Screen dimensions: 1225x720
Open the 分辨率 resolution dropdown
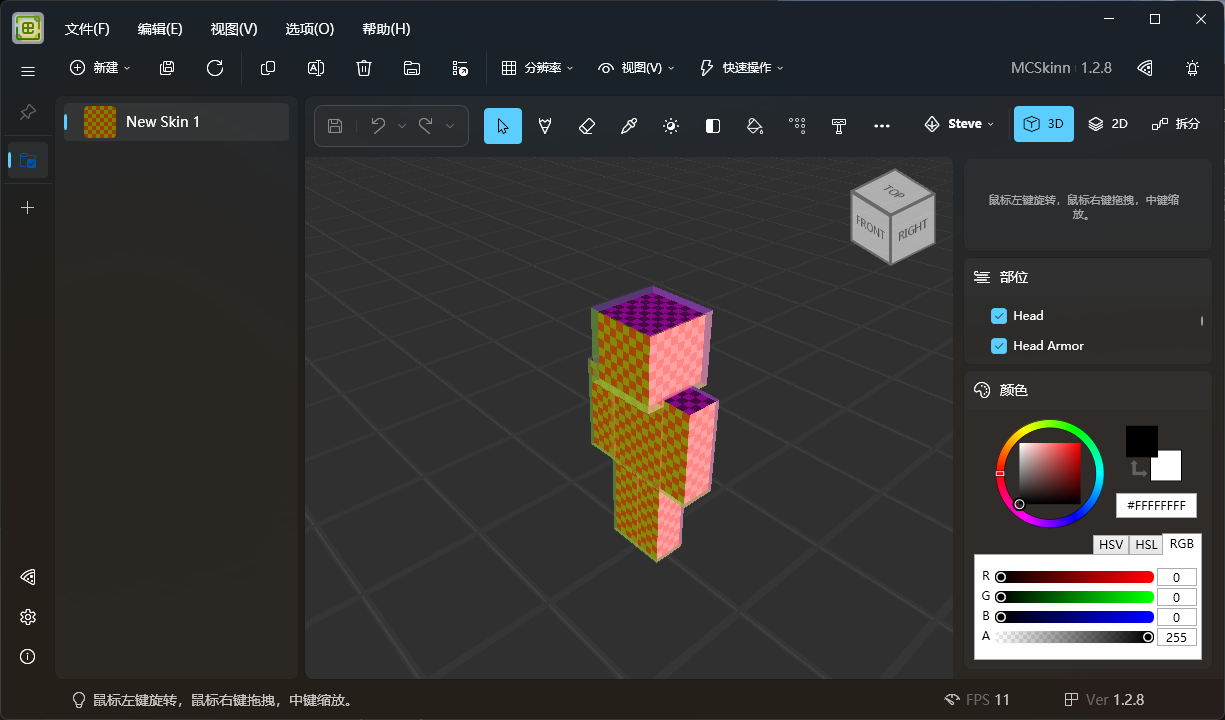[x=537, y=68]
